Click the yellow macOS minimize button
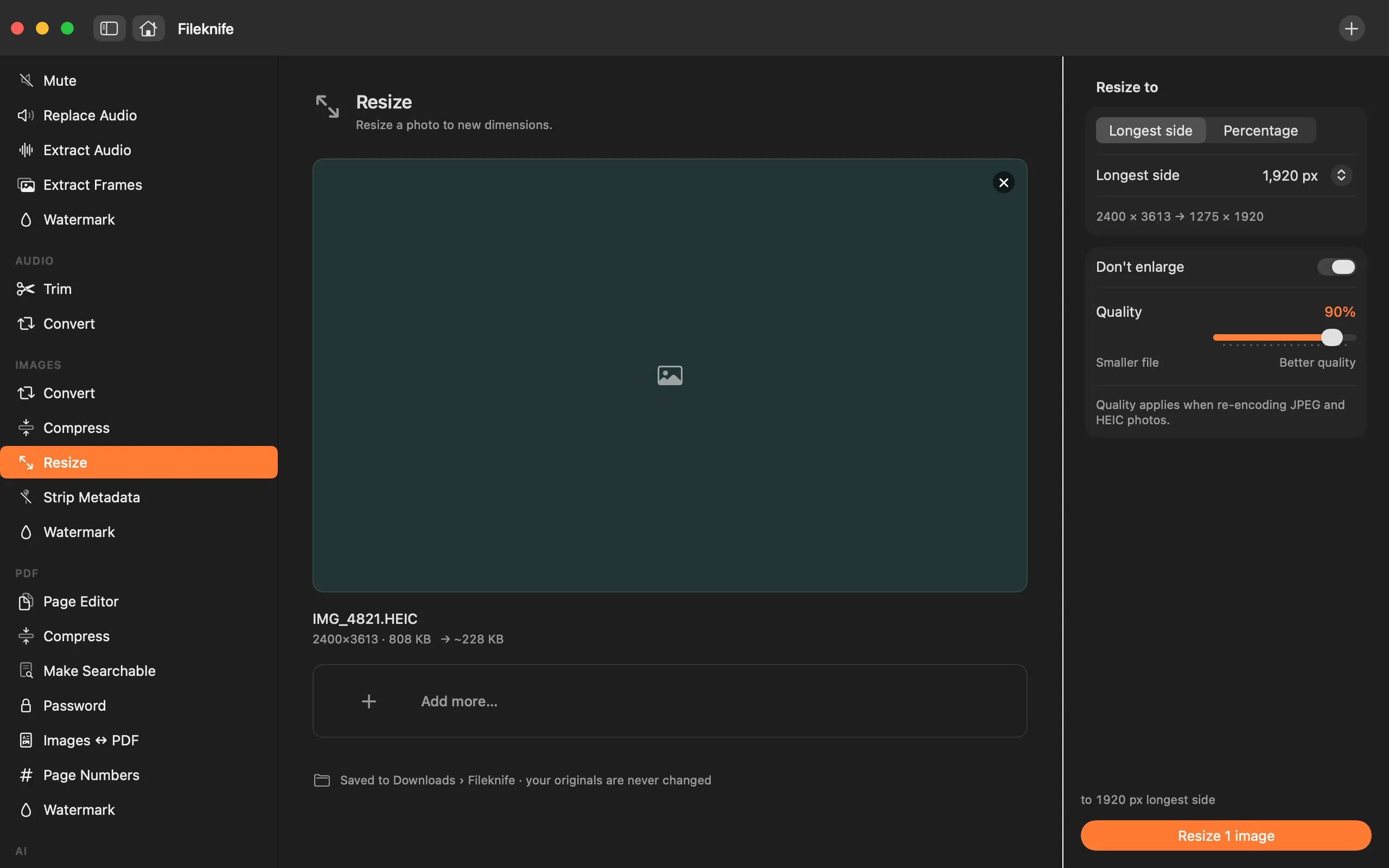The width and height of the screenshot is (1389, 868). [x=42, y=28]
